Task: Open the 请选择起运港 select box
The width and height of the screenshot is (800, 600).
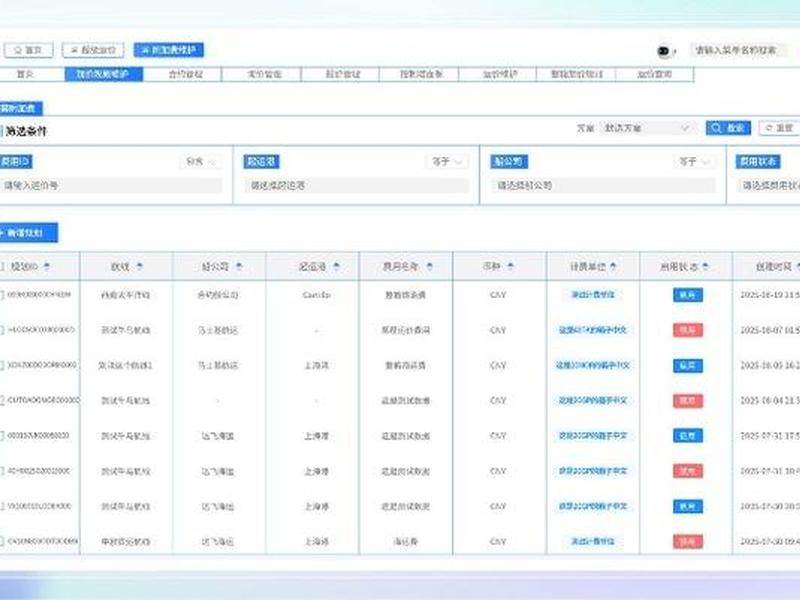Action: (356, 185)
